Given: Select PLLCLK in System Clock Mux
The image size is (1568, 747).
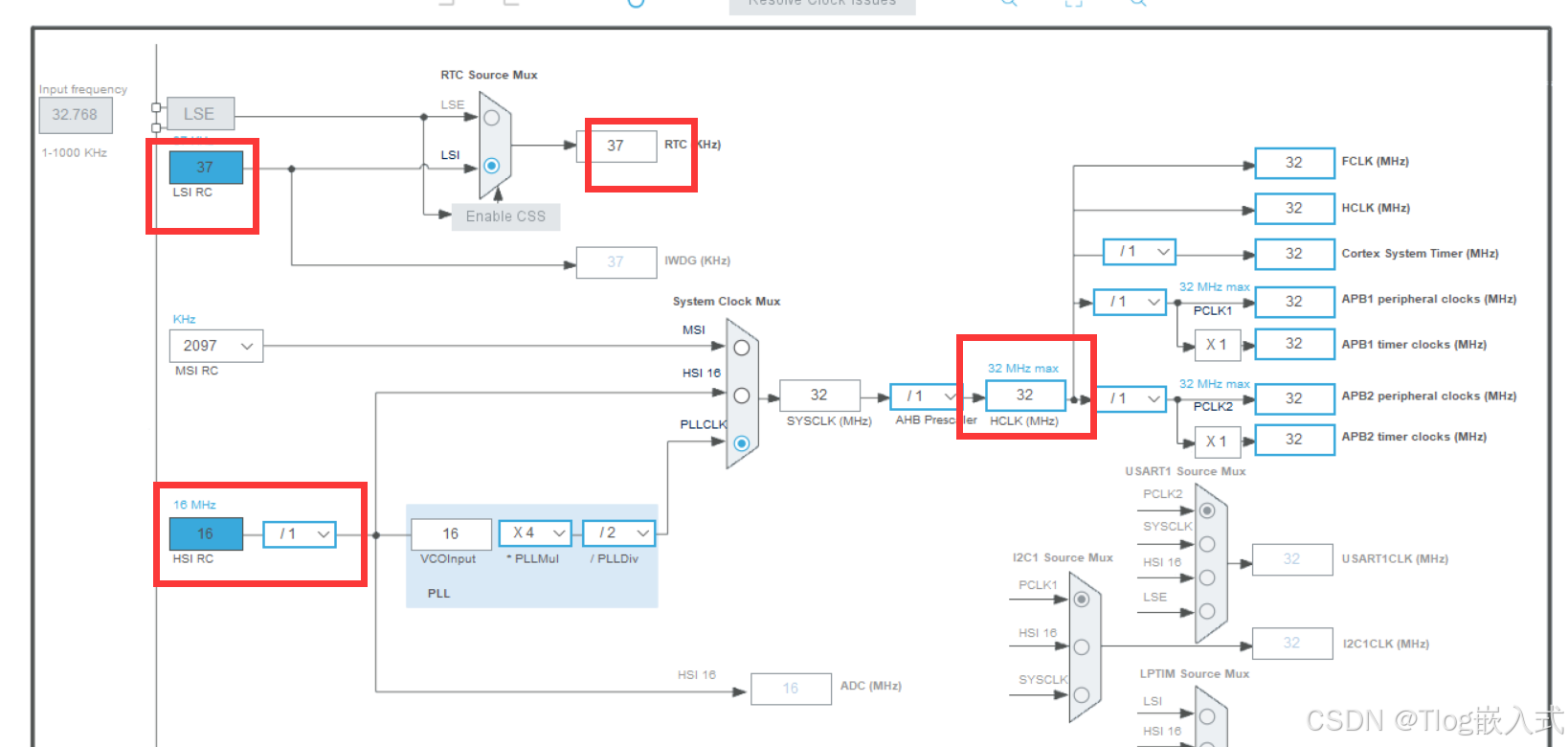Looking at the screenshot, I should point(741,443).
